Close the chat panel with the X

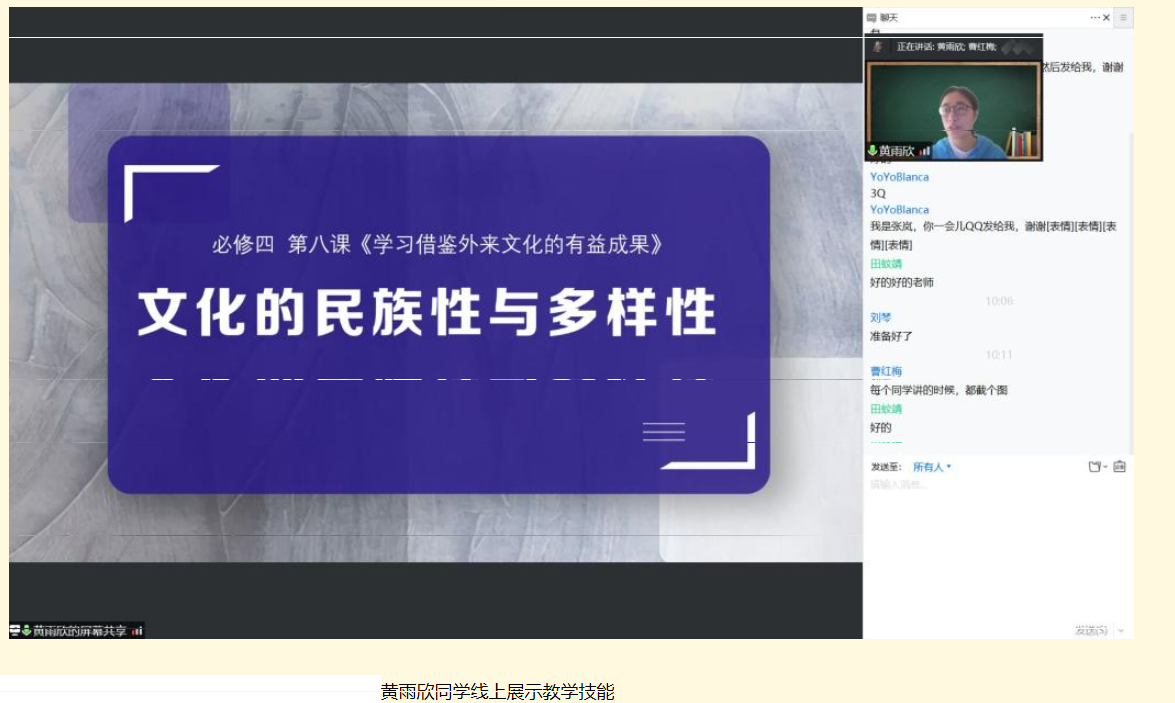(1107, 18)
